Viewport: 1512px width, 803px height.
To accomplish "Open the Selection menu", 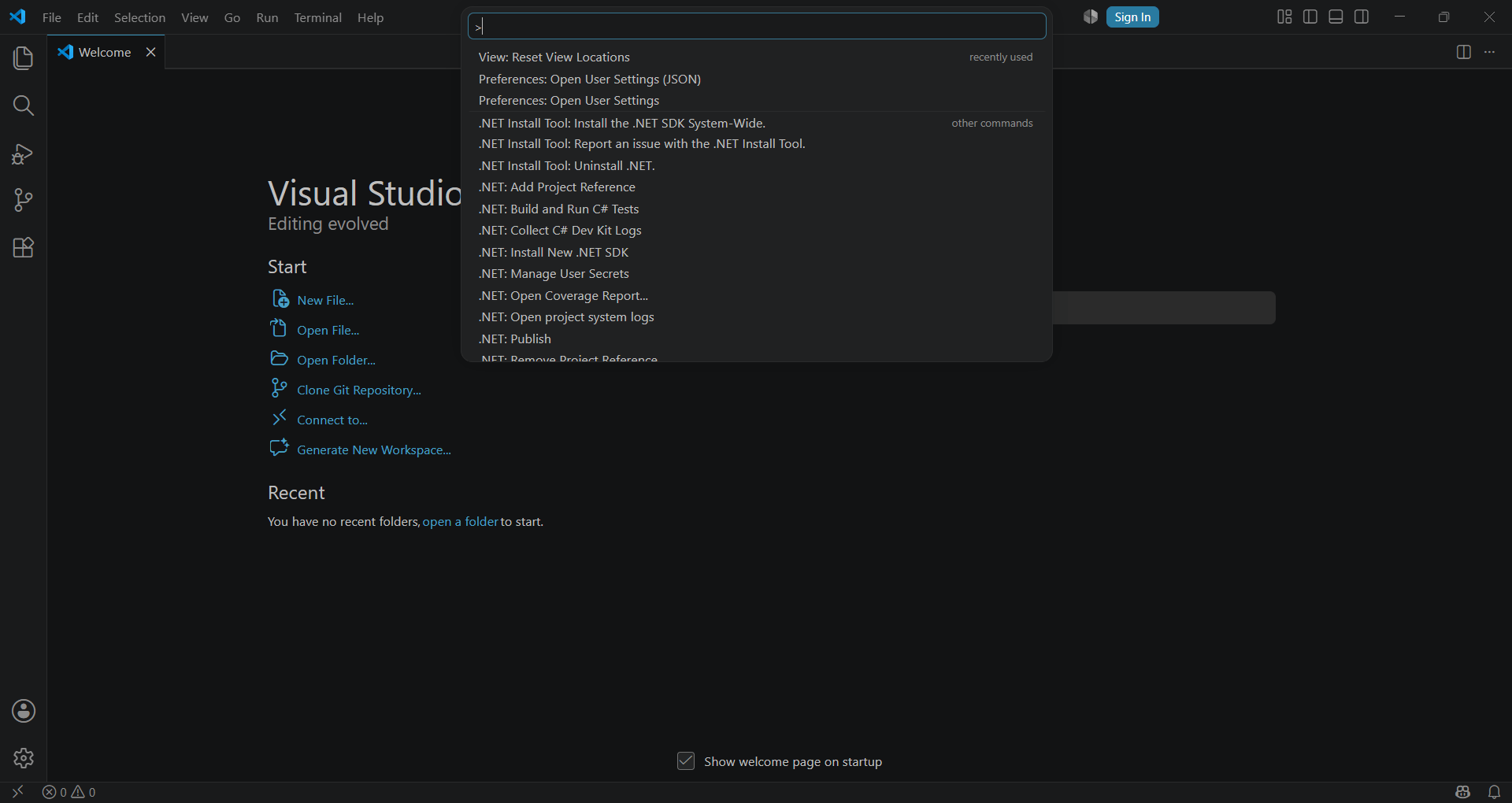I will point(139,17).
